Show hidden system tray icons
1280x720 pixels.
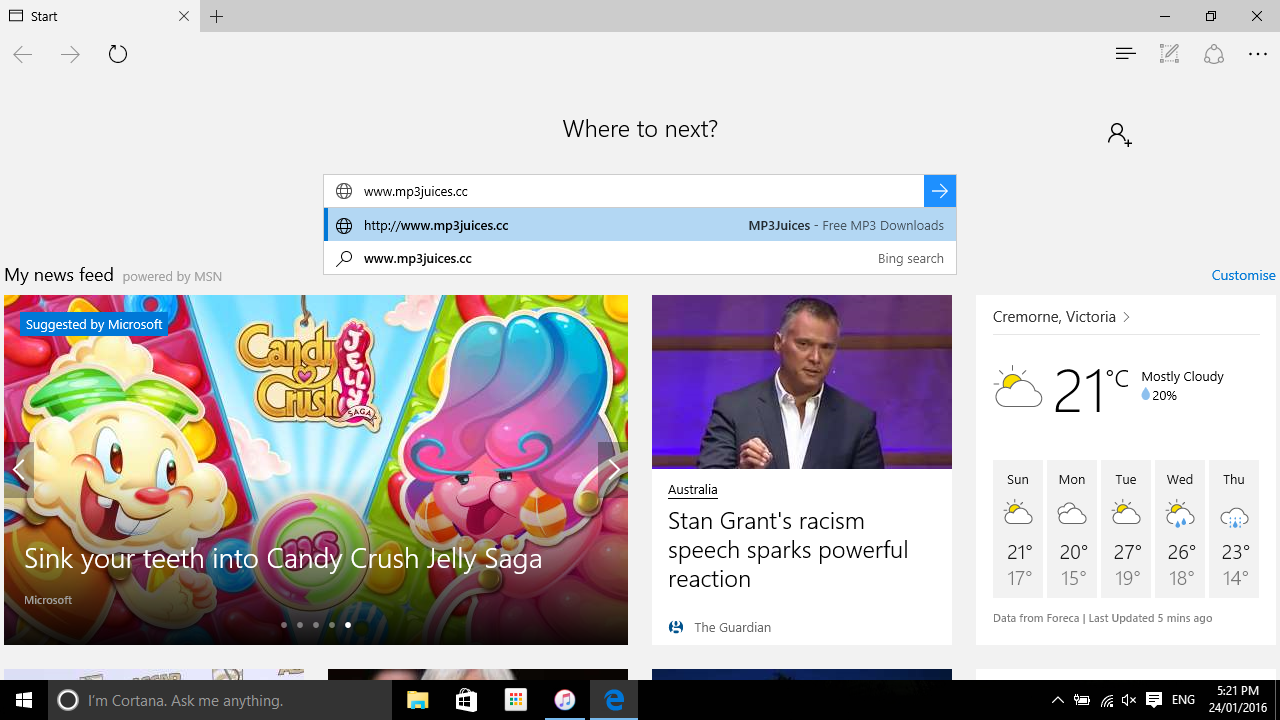click(1057, 700)
